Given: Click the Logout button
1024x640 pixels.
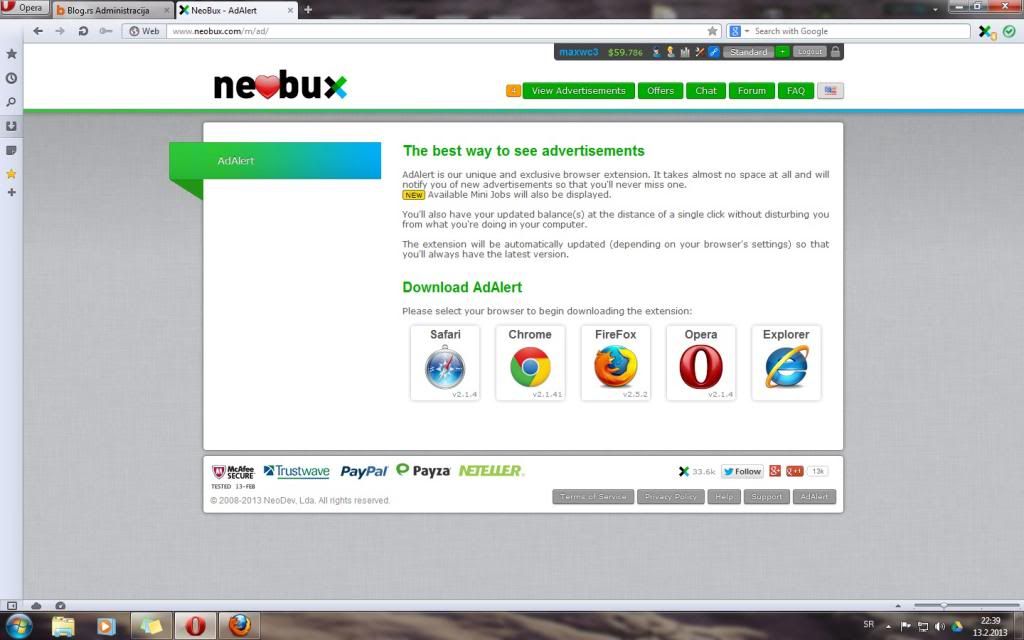Looking at the screenshot, I should [x=810, y=52].
